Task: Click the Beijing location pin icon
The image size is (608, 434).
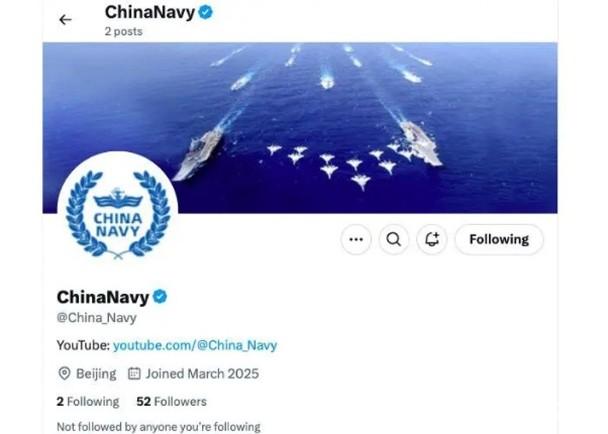Action: pos(64,373)
